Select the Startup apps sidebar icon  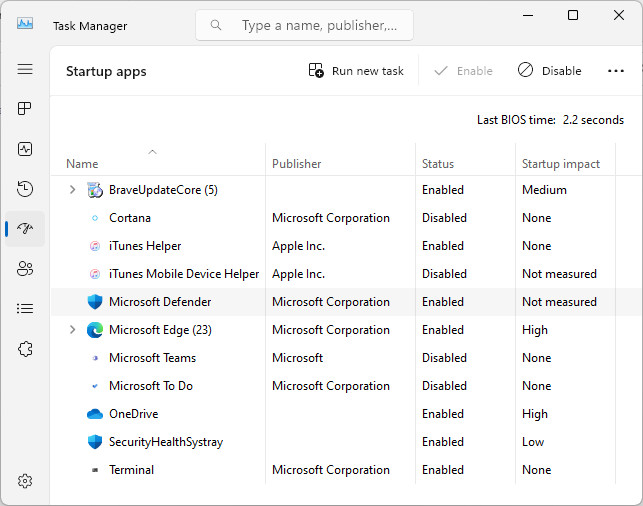tap(25, 228)
